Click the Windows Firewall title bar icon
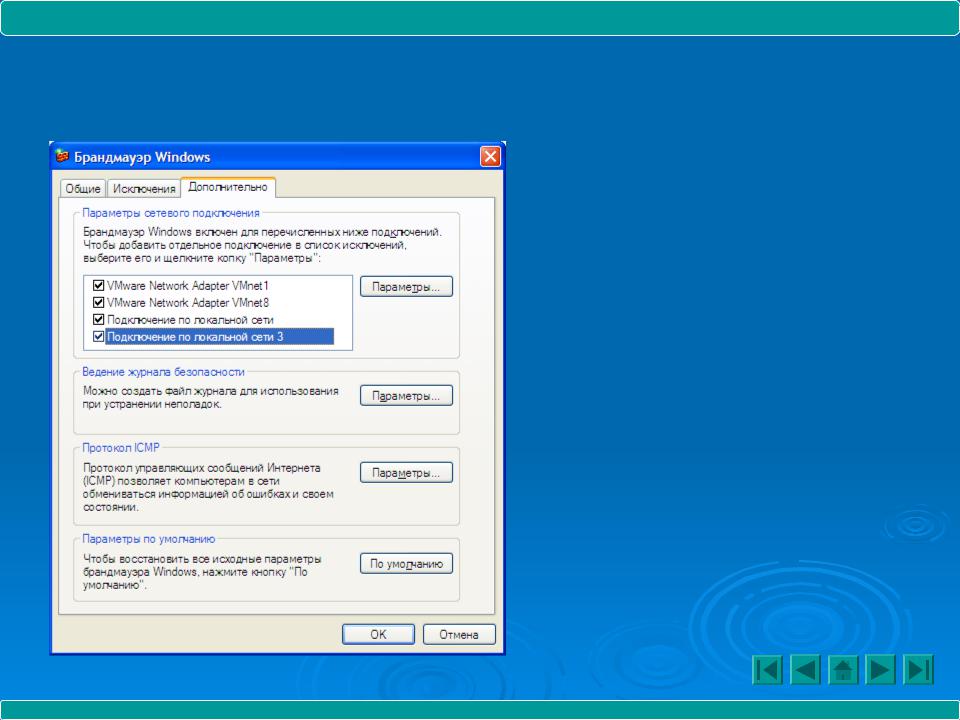The height and width of the screenshot is (720, 960). [x=62, y=156]
